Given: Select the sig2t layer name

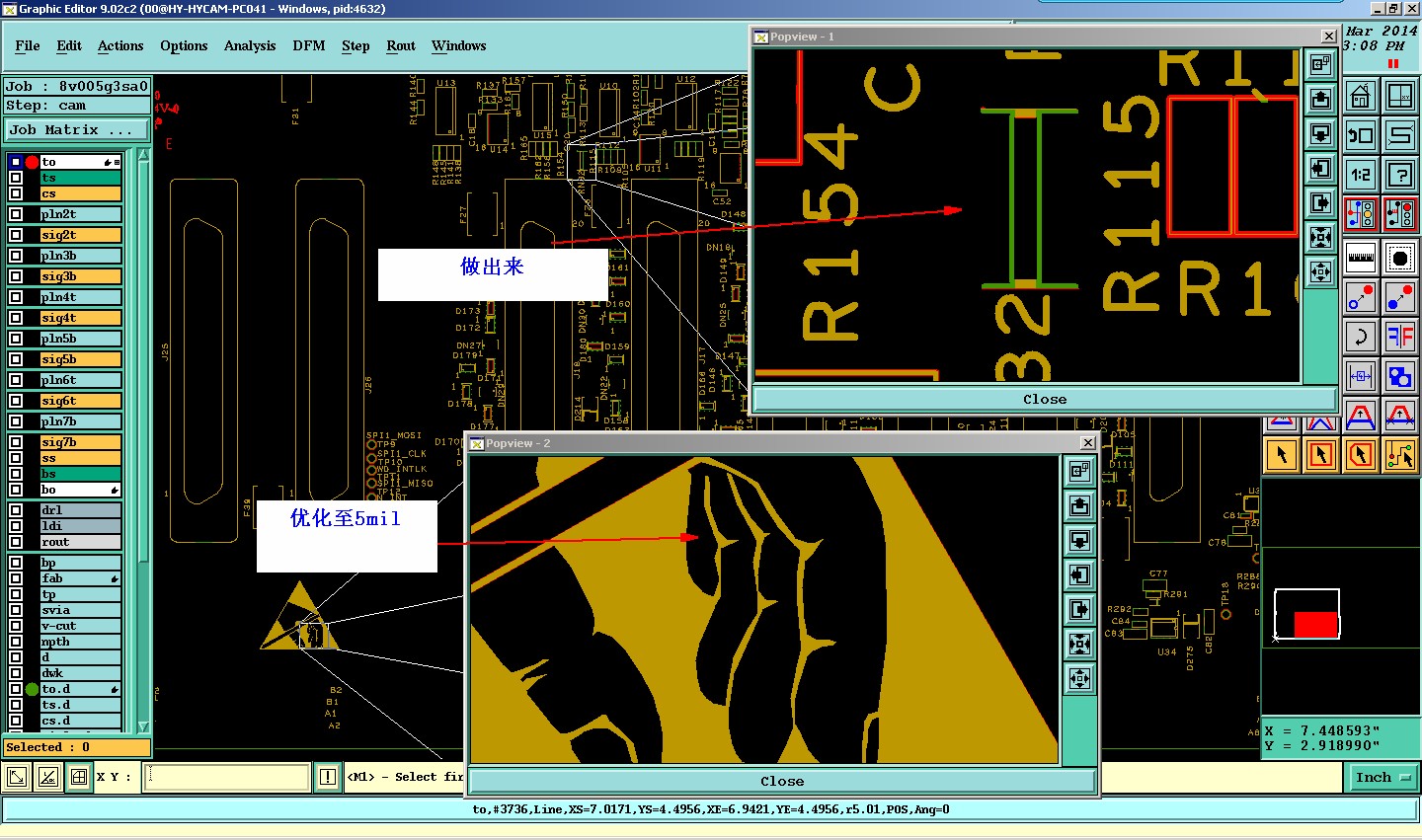Looking at the screenshot, I should click(x=81, y=235).
